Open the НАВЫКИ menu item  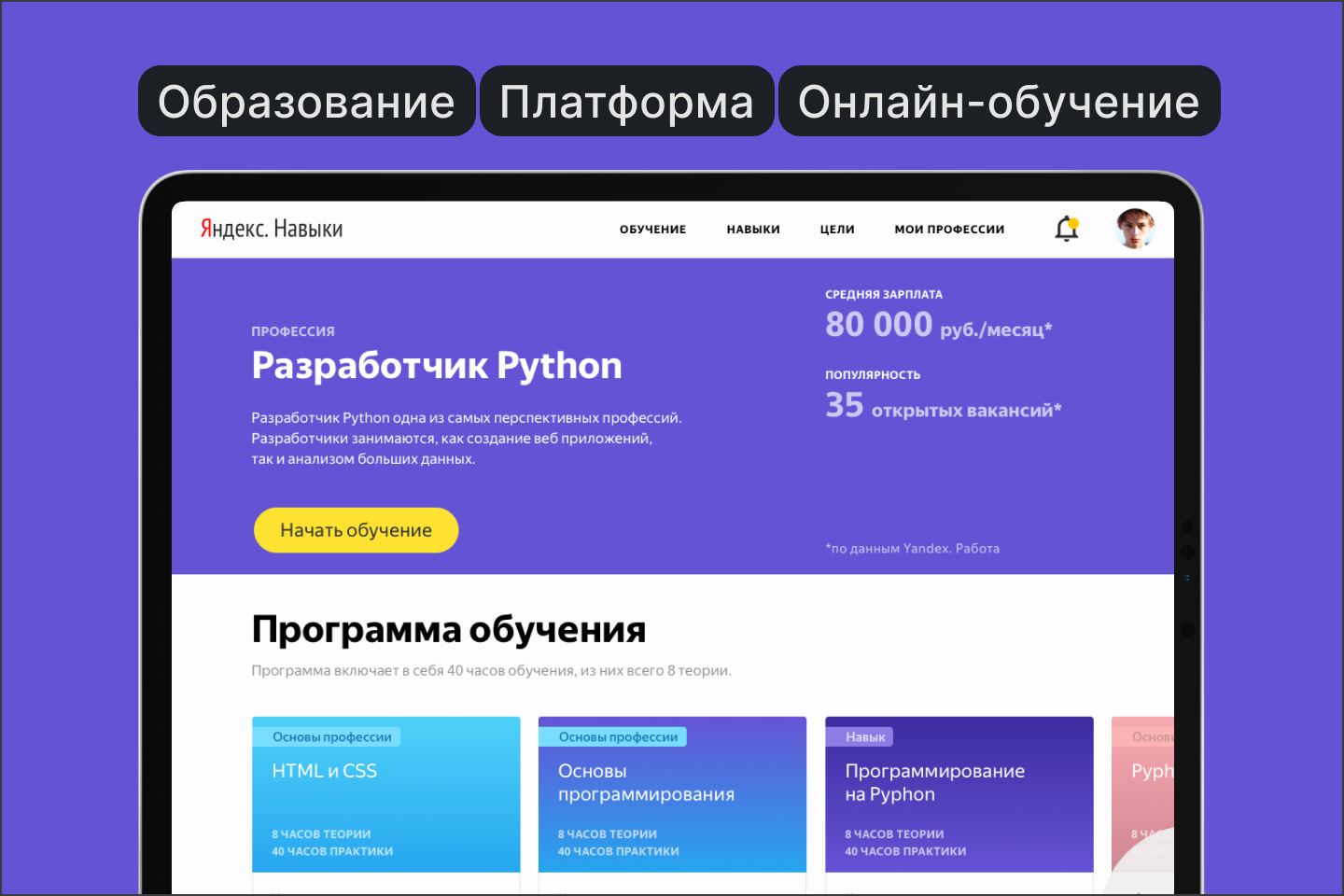pos(752,229)
